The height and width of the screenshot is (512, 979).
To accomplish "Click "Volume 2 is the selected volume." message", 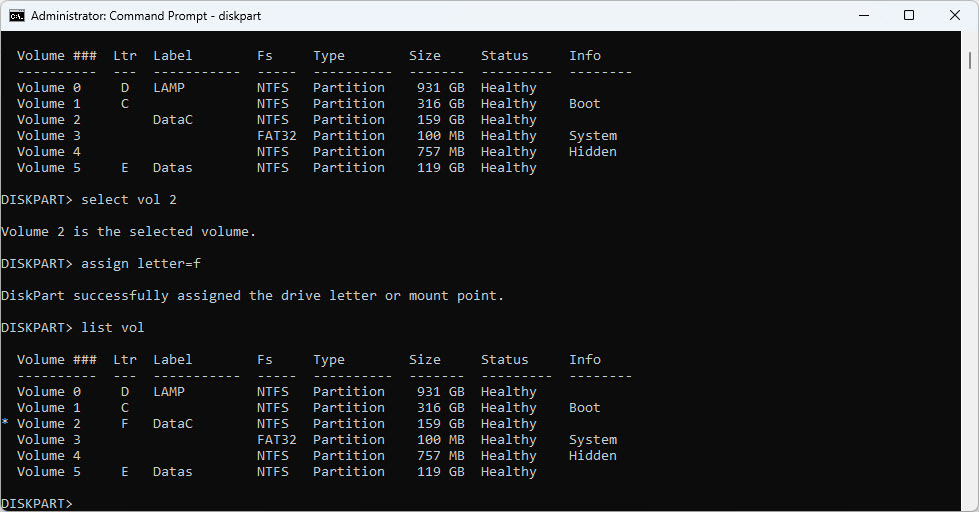I will tap(129, 232).
